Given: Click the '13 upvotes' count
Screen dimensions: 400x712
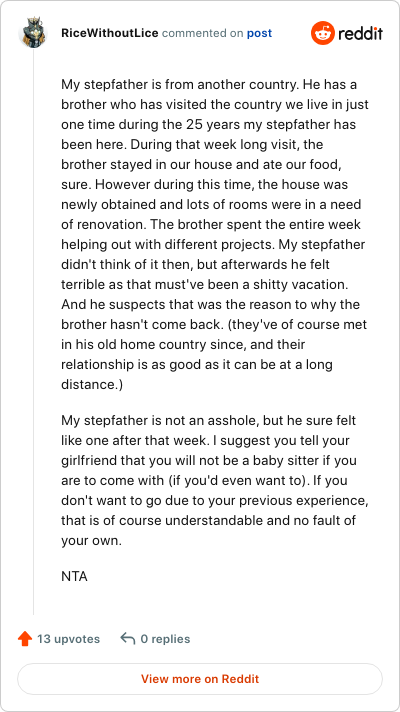Looking at the screenshot, I should (69, 639).
